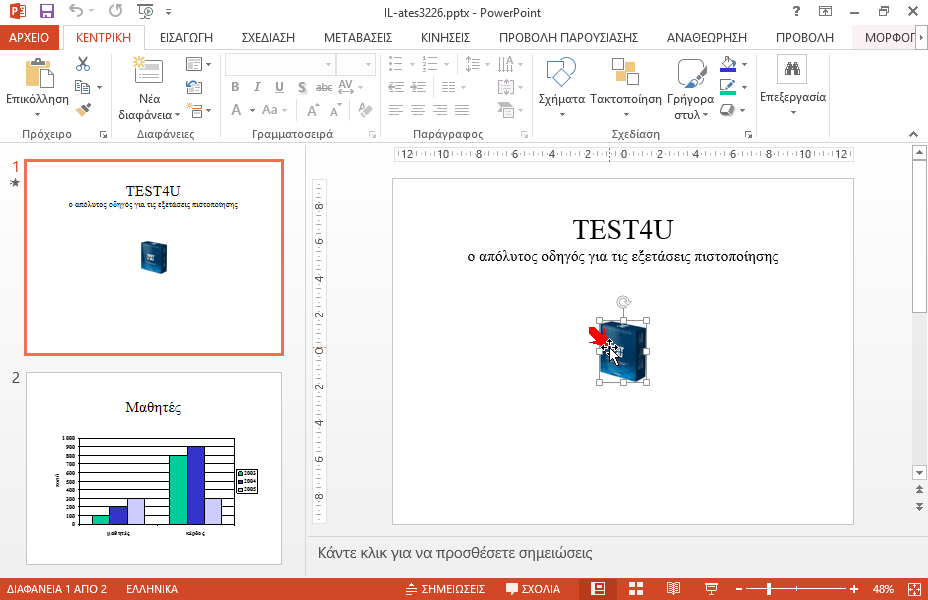
Task: Click the Clear all formatting icon
Action: click(365, 109)
